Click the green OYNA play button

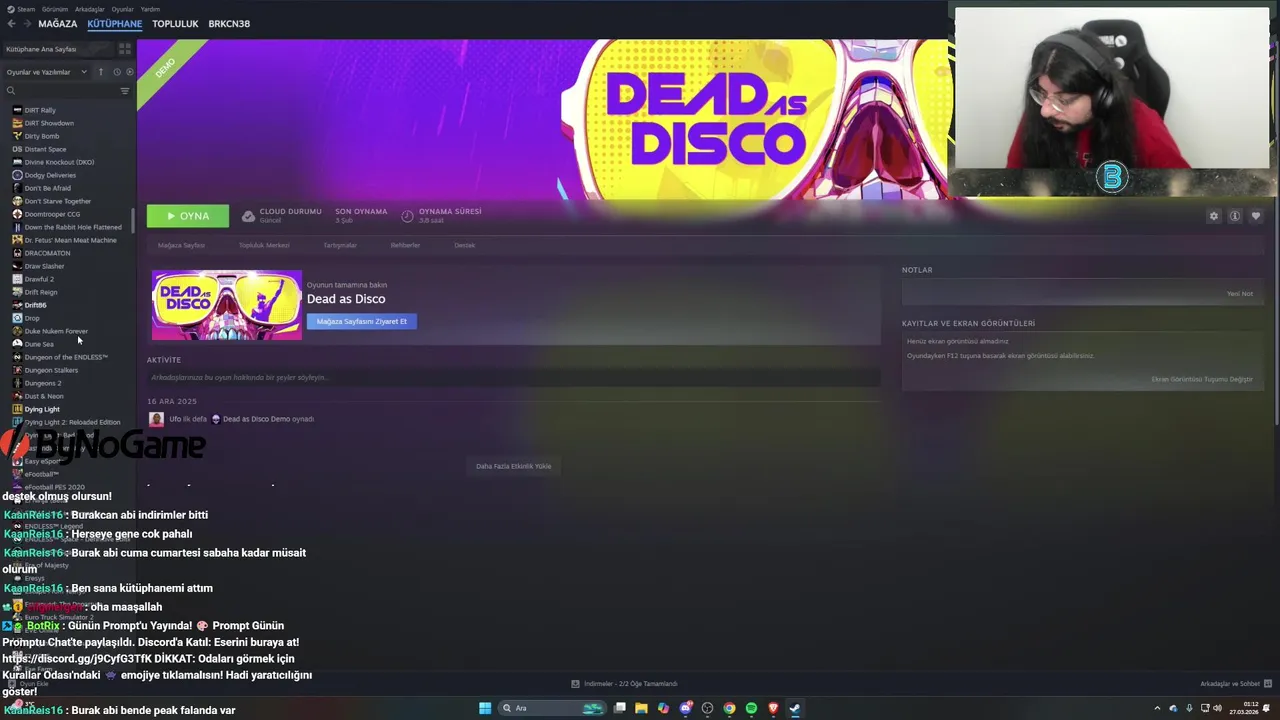coord(188,216)
